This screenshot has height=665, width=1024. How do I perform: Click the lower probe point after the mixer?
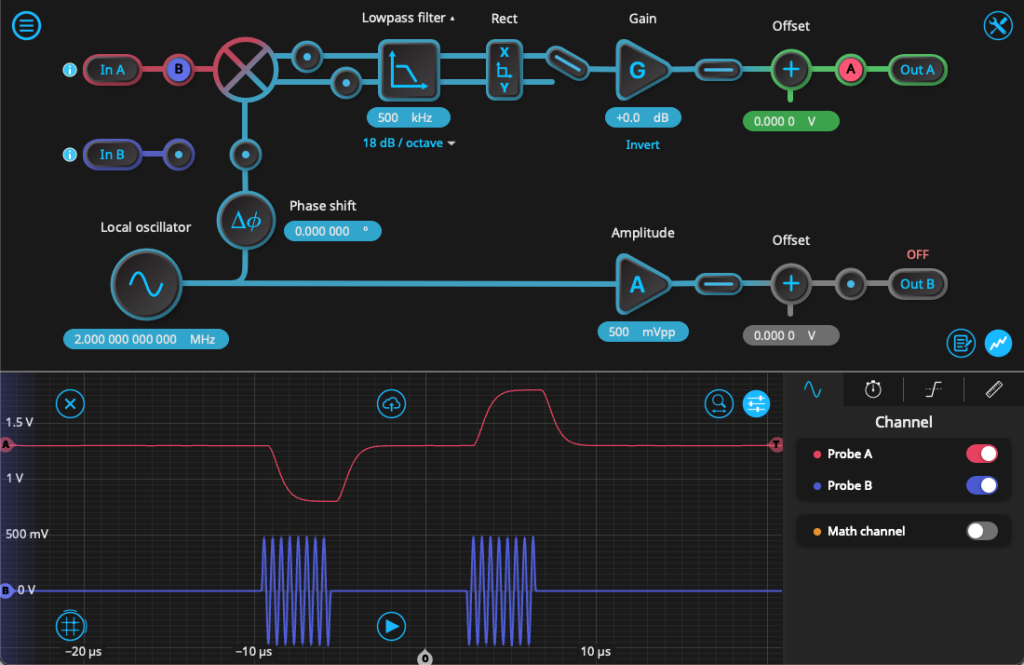click(346, 83)
